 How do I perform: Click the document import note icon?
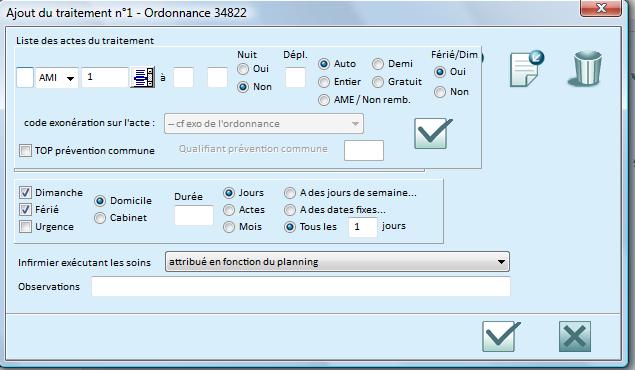[526, 68]
